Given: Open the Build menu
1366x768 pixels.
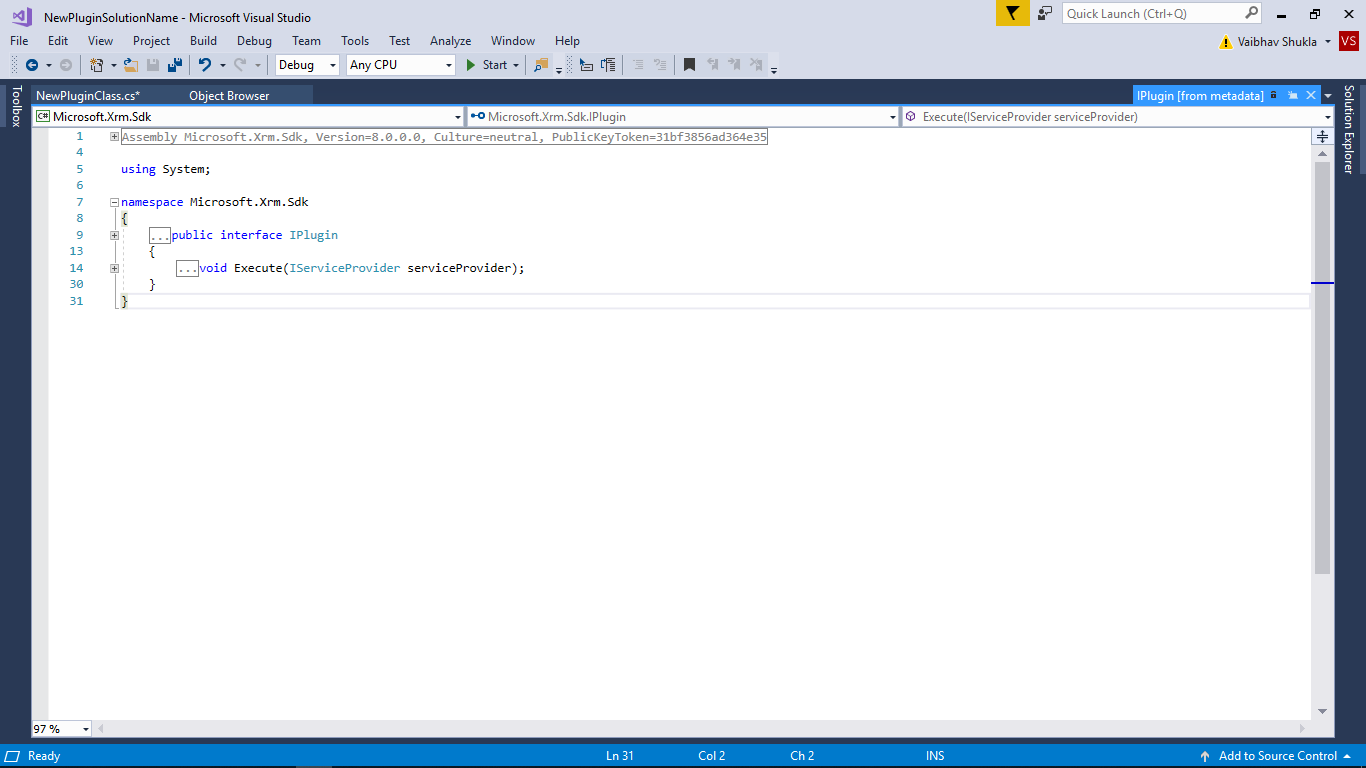Looking at the screenshot, I should (203, 41).
